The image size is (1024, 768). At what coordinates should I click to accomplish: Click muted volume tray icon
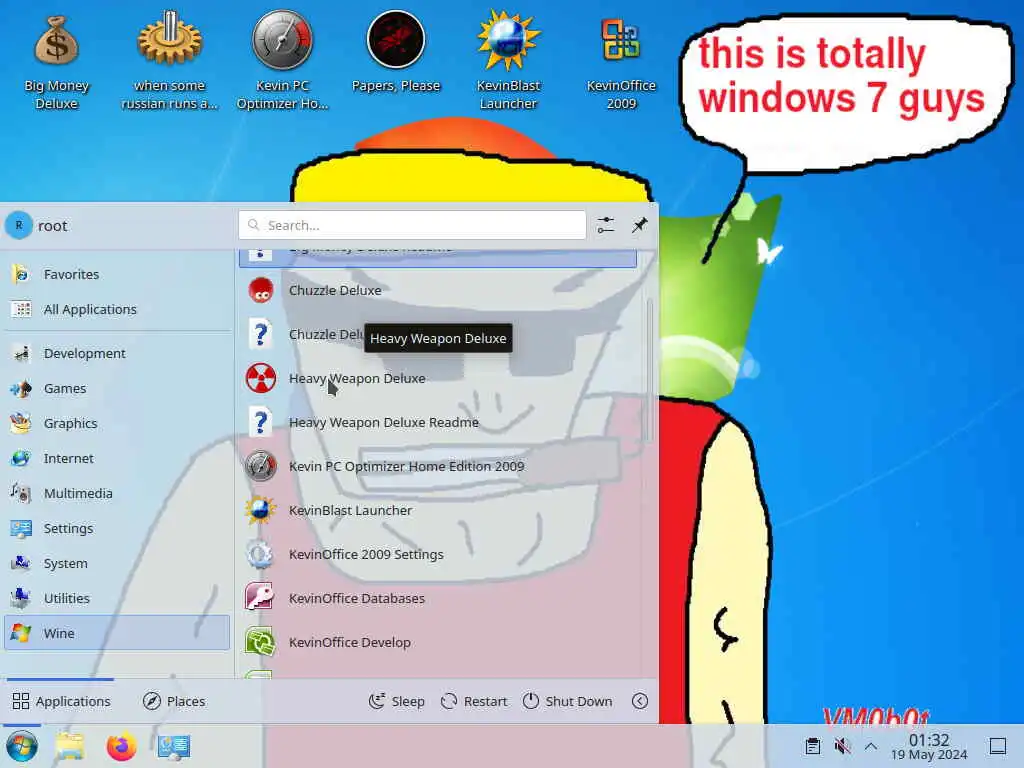tap(842, 746)
